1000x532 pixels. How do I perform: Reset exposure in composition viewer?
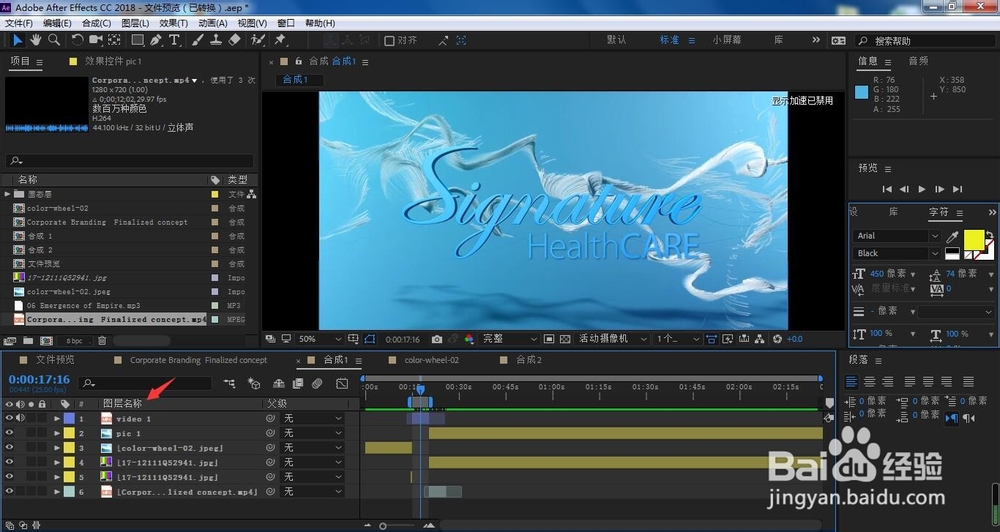click(777, 339)
